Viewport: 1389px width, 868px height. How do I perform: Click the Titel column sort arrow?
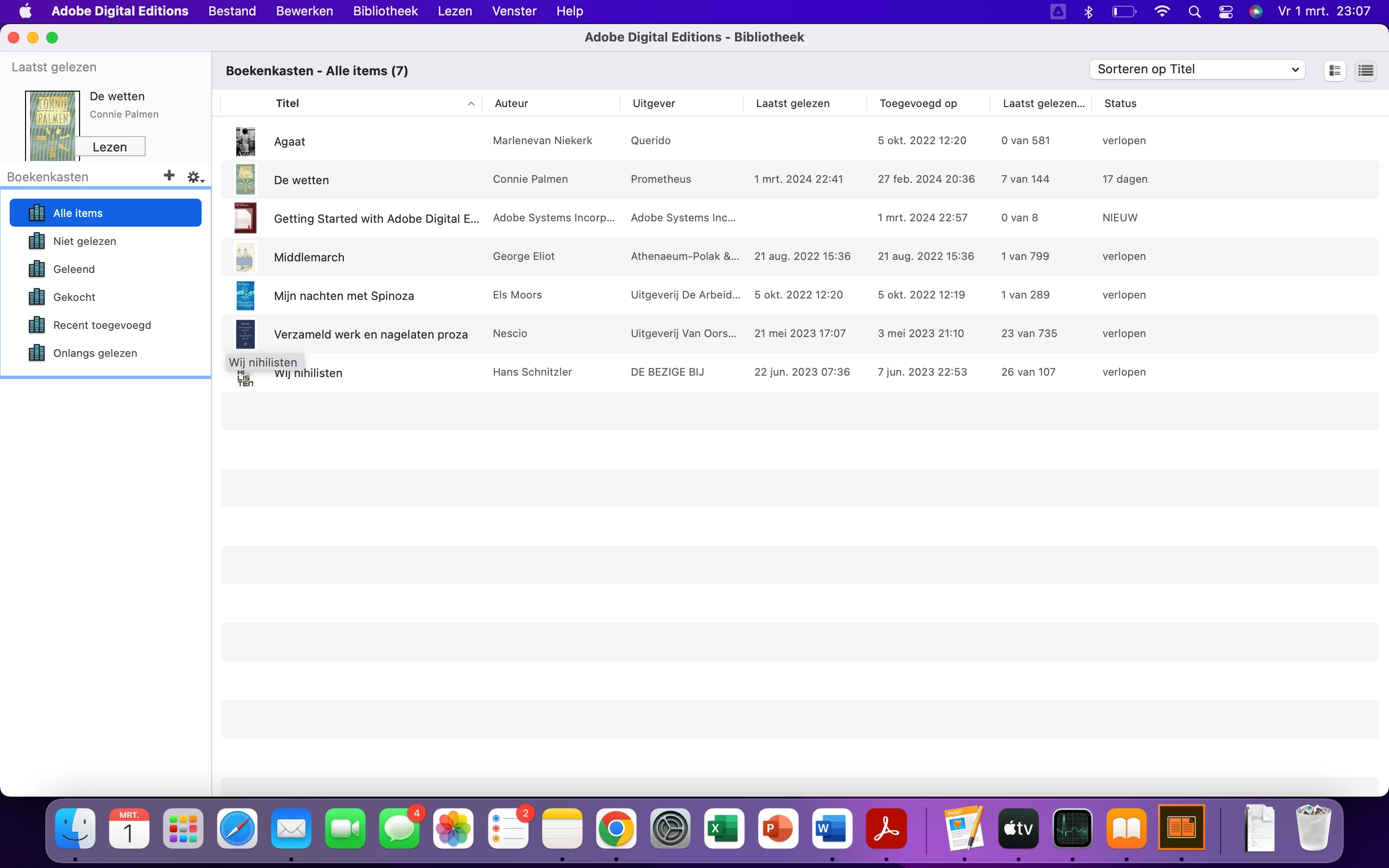click(x=471, y=104)
